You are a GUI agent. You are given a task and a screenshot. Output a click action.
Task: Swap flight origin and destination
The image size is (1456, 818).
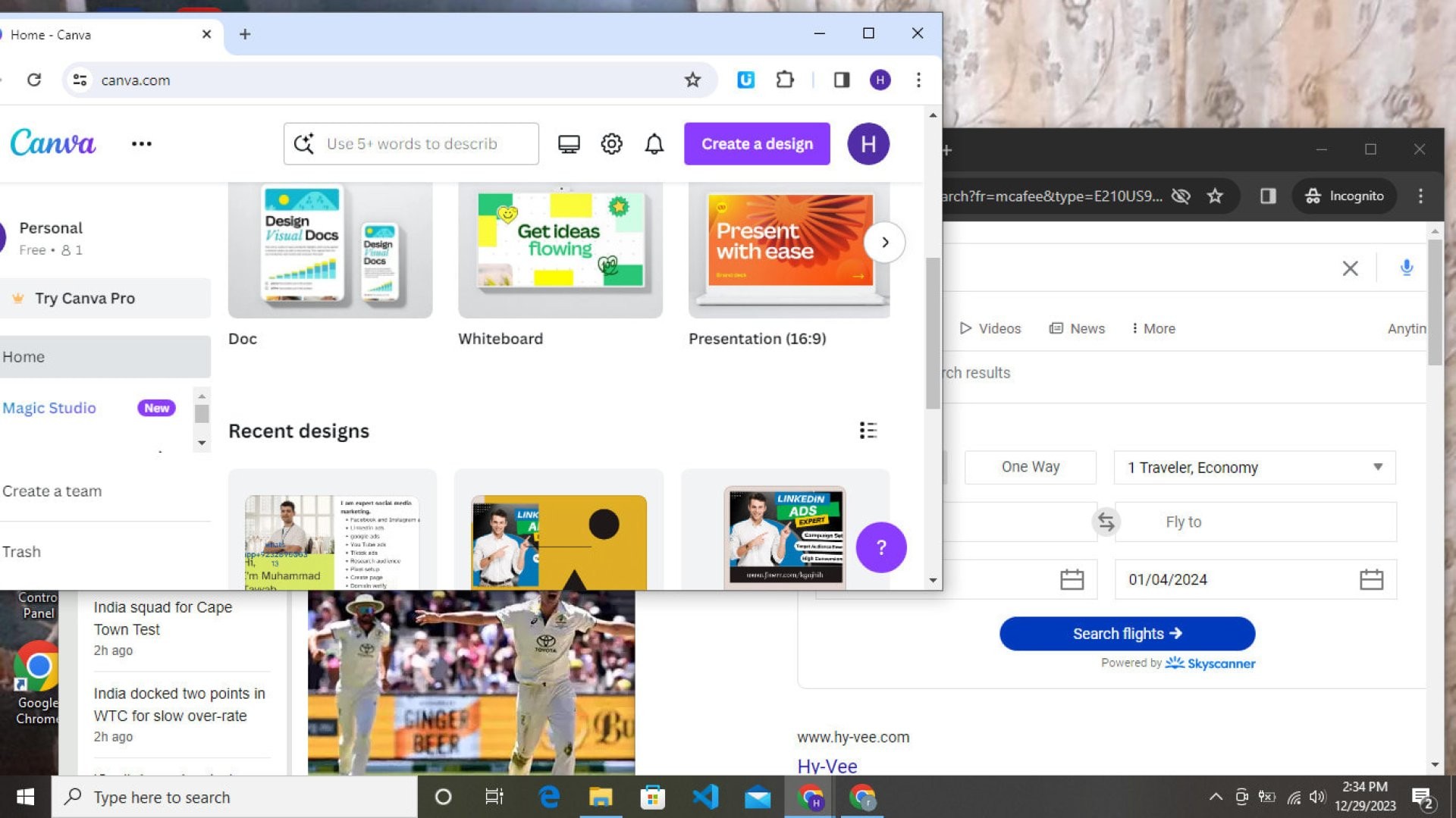1106,522
